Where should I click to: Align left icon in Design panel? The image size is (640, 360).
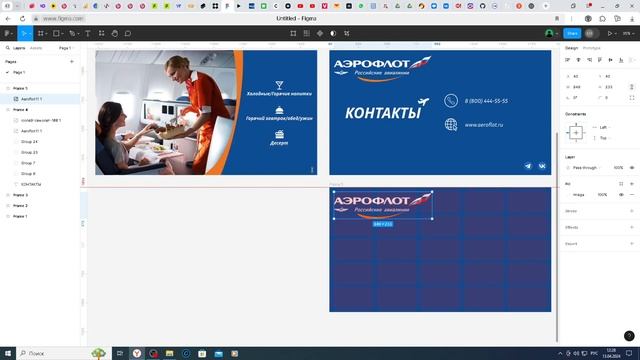point(567,60)
